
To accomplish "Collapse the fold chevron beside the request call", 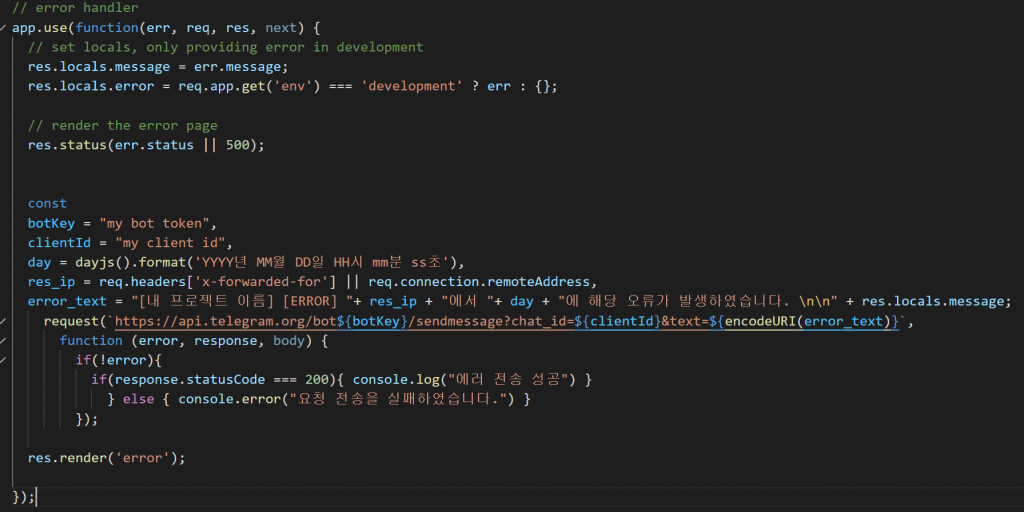I will pos(4,321).
